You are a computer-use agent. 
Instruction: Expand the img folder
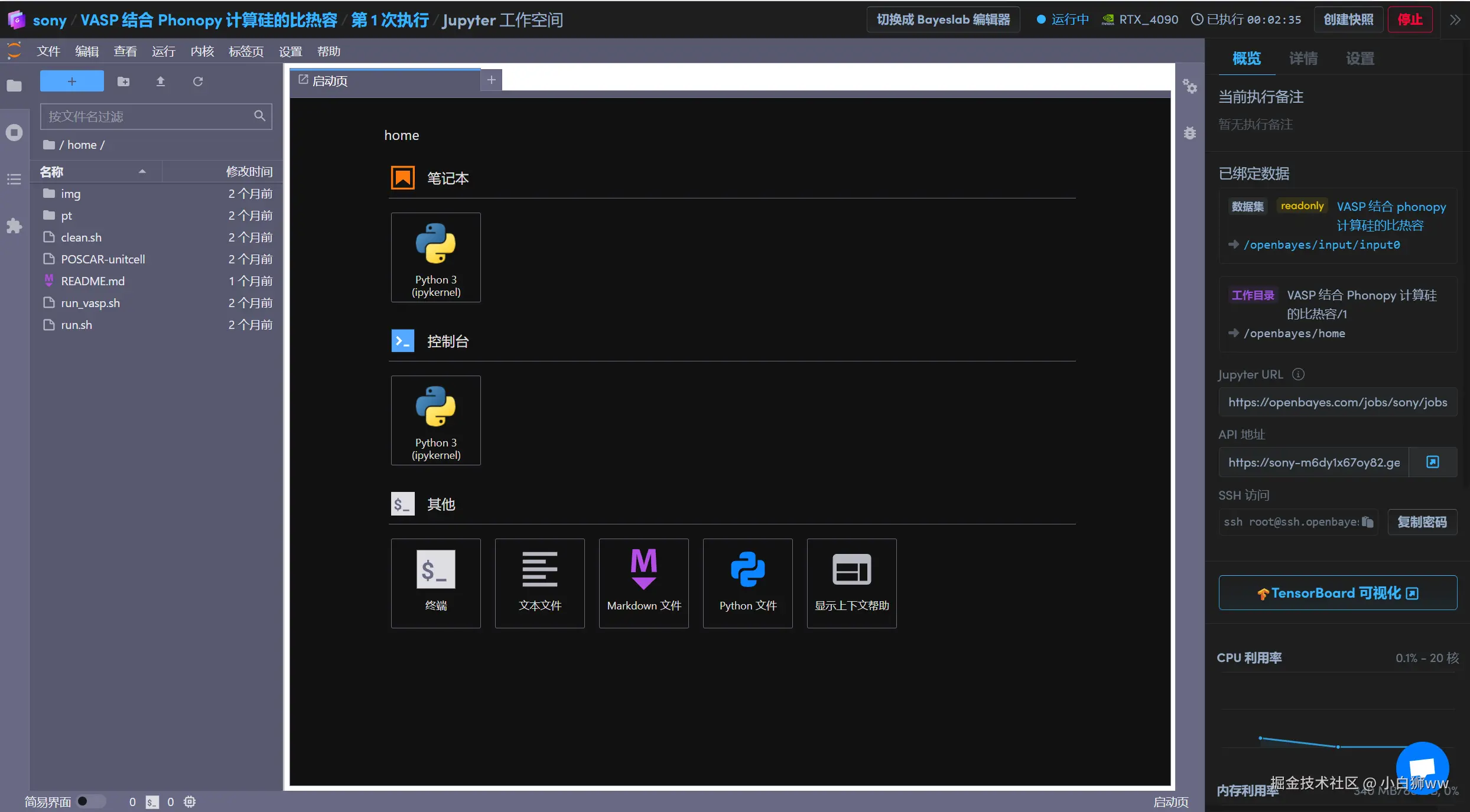pos(70,194)
